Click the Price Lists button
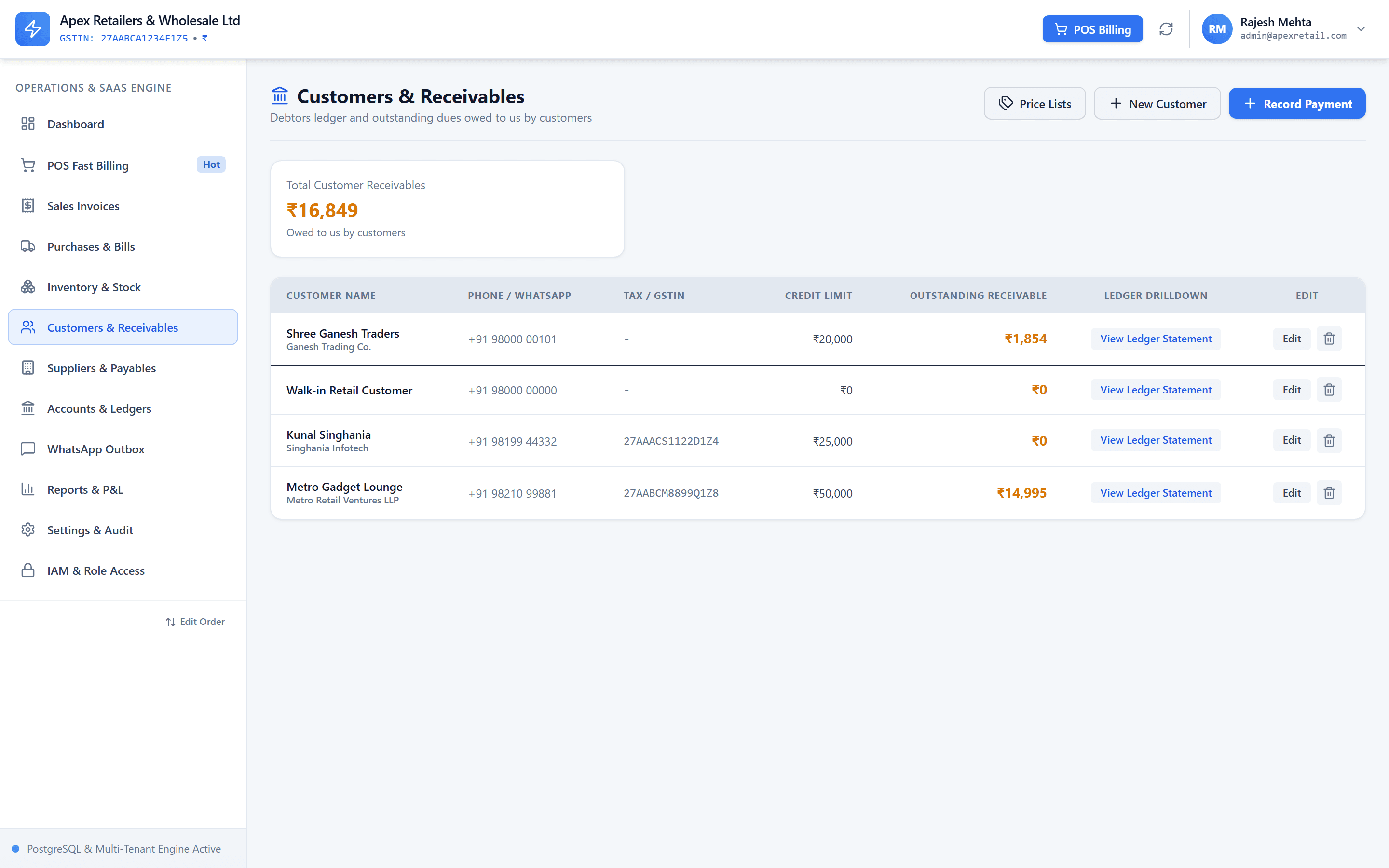The width and height of the screenshot is (1389, 868). click(1035, 103)
